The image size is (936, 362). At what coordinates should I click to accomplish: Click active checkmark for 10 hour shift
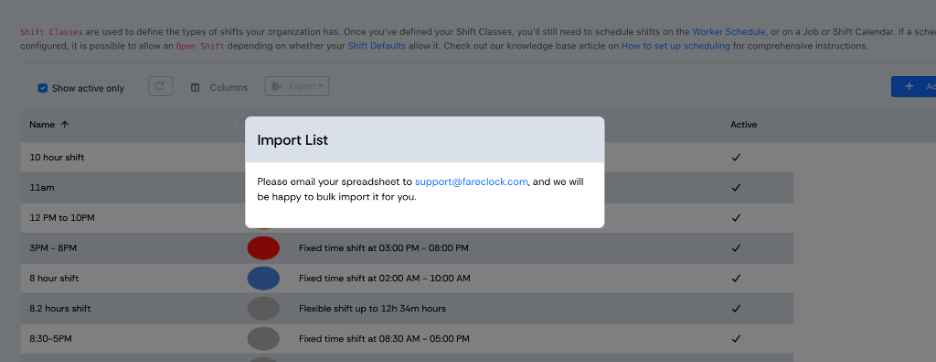tap(736, 157)
